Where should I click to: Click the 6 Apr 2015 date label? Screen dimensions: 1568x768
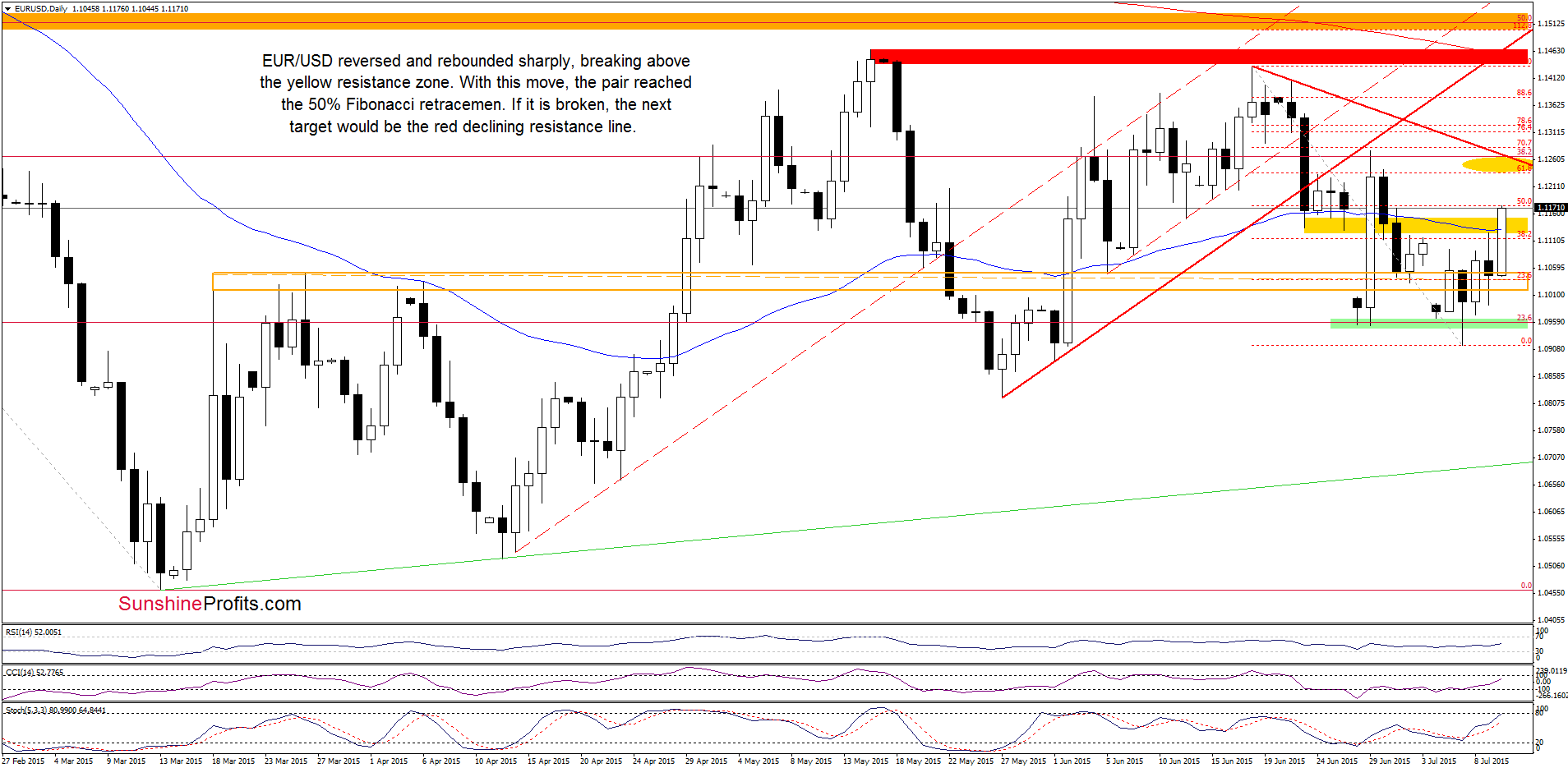442,761
